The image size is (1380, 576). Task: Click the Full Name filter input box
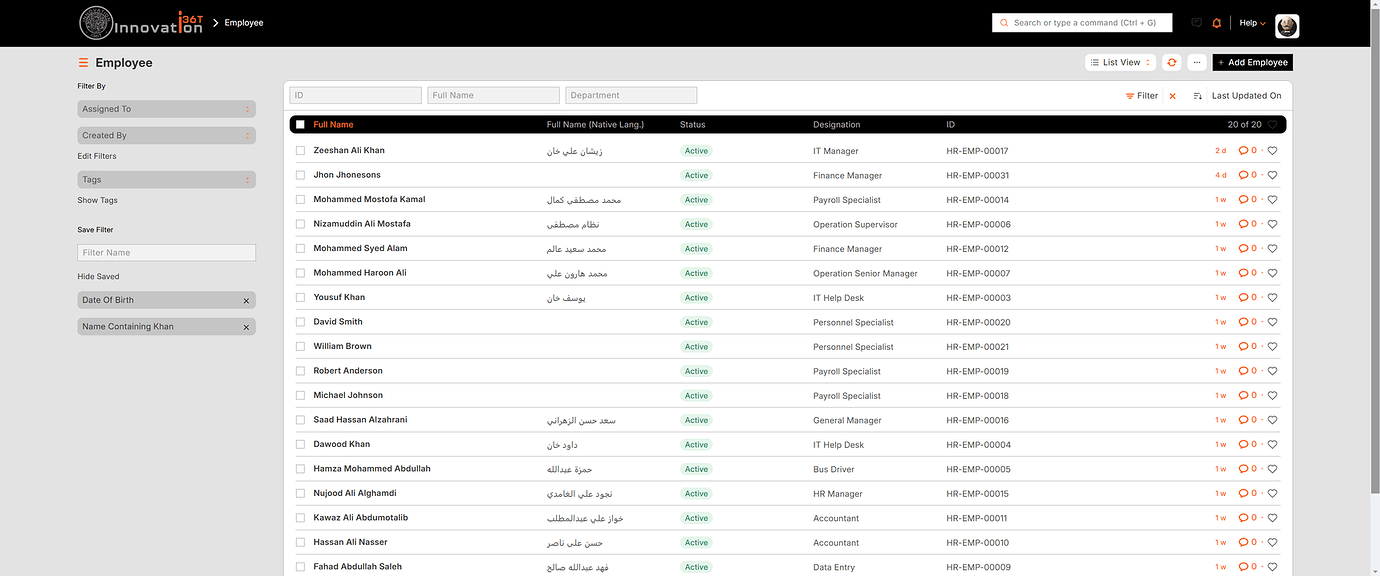[493, 94]
